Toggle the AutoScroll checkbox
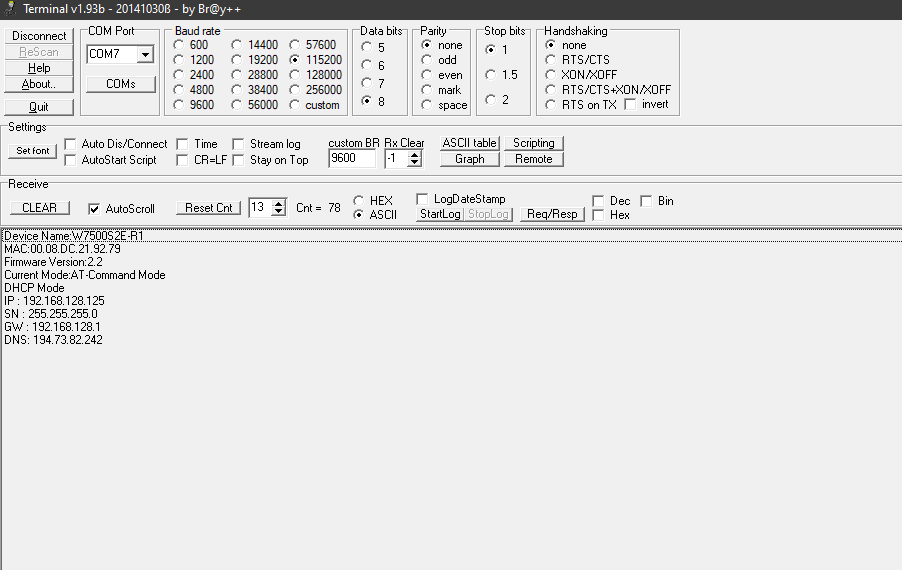This screenshot has height=570, width=902. point(94,209)
